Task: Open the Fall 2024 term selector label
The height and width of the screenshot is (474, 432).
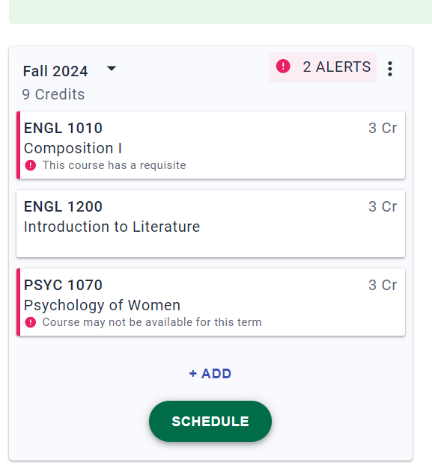Action: [55, 71]
